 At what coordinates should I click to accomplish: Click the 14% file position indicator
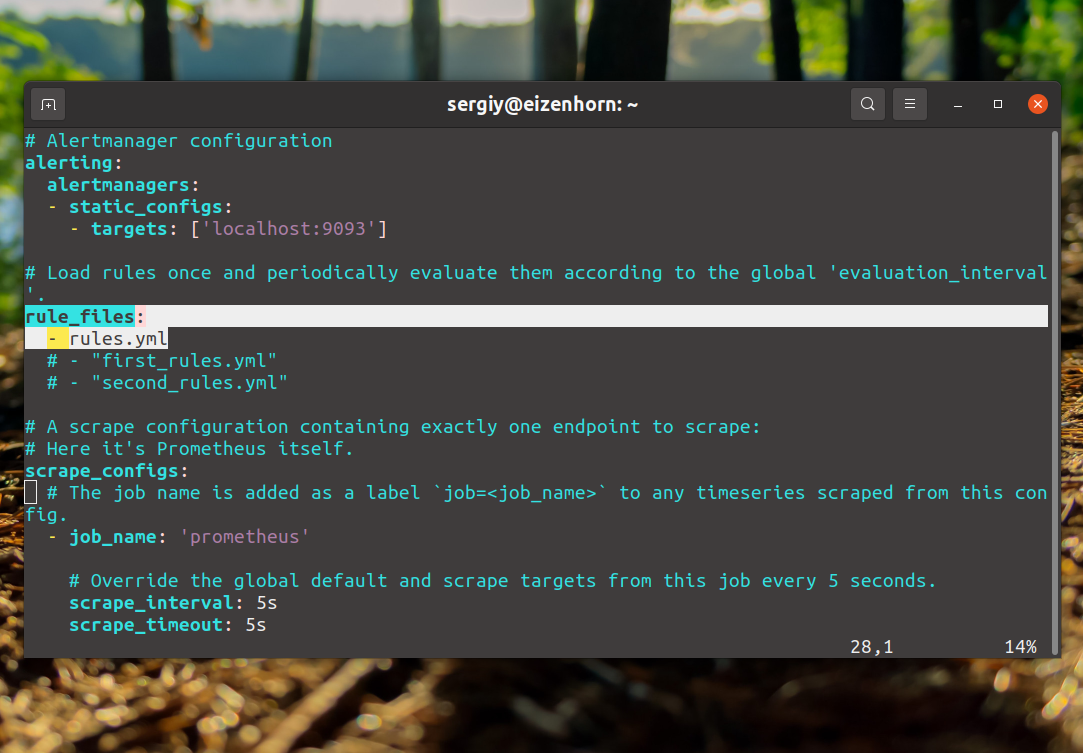1020,647
